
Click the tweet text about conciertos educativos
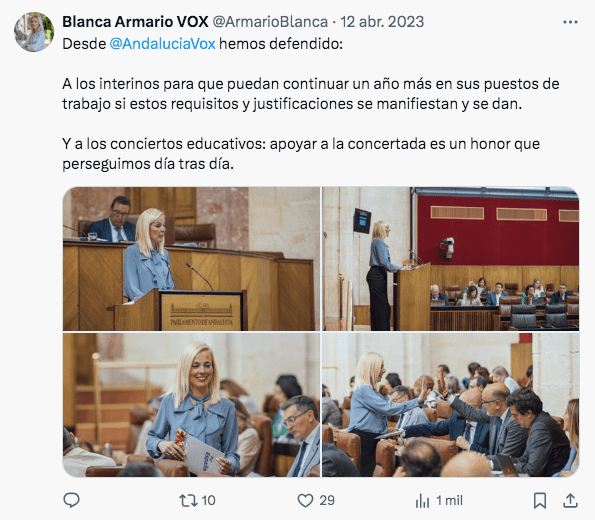(301, 154)
